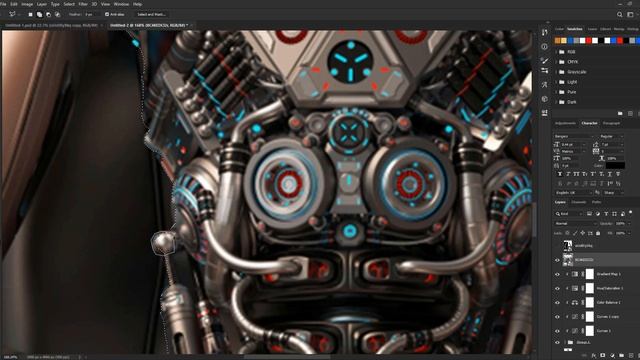Screen dimensions: 640x360
Task: Toggle All Caps text style
Action: 576,174
